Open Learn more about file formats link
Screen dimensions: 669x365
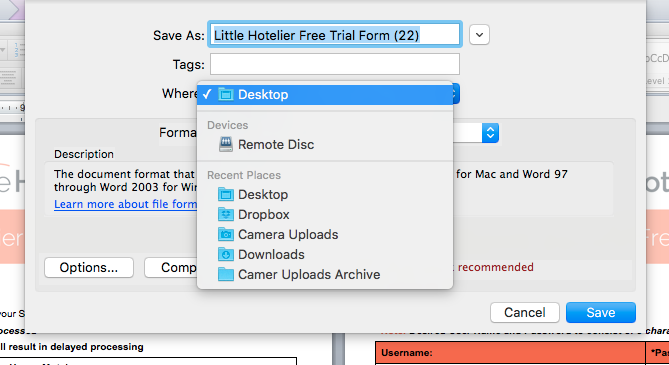pyautogui.click(x=125, y=204)
